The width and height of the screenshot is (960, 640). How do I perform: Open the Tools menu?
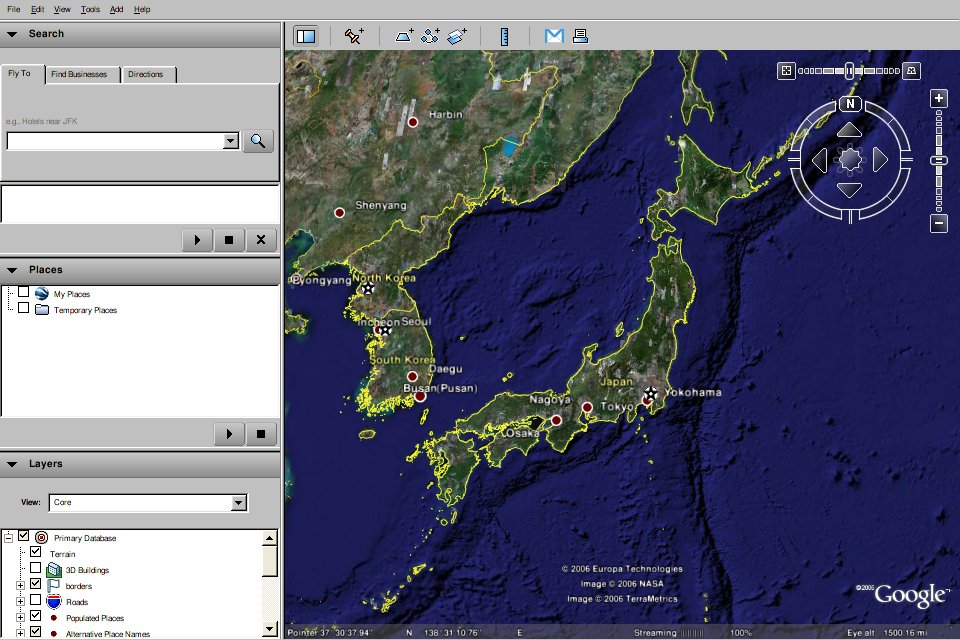(x=90, y=9)
